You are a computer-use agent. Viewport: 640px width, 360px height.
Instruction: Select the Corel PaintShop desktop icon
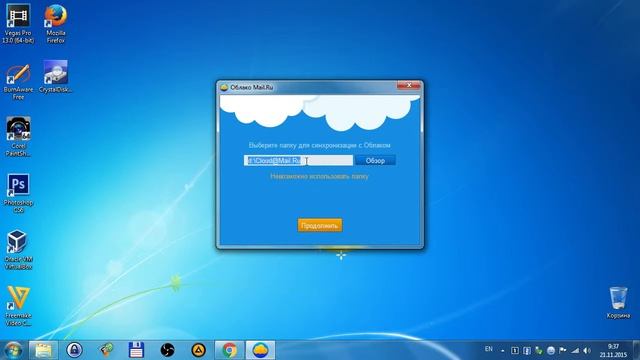click(x=18, y=137)
